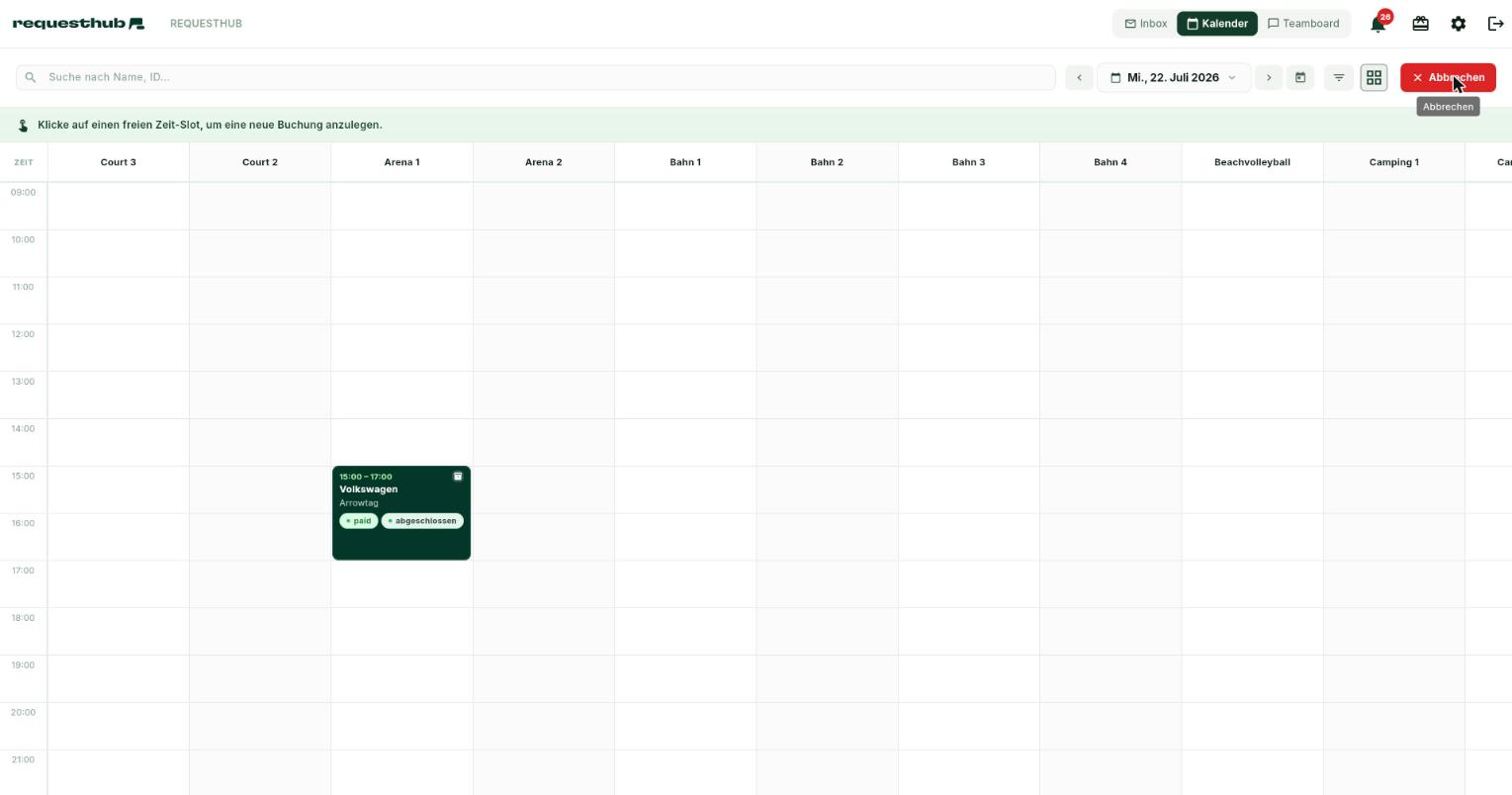Image resolution: width=1512 pixels, height=795 pixels.
Task: Click the logout icon
Action: [x=1495, y=24]
